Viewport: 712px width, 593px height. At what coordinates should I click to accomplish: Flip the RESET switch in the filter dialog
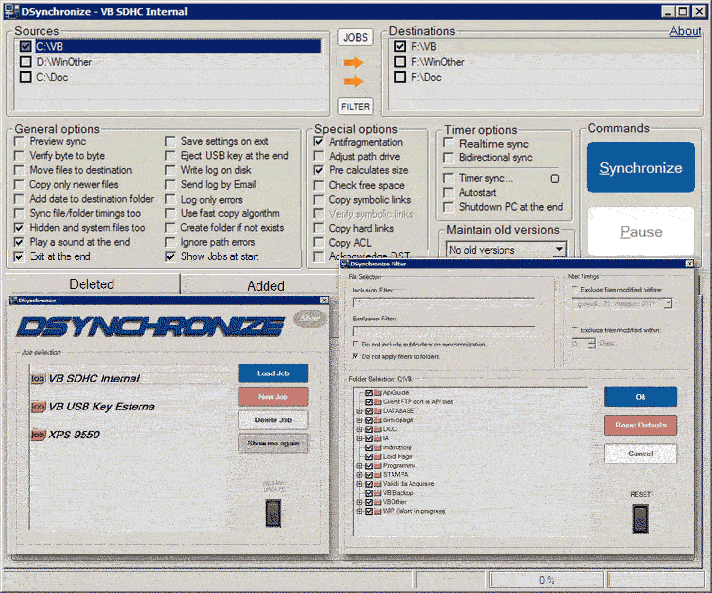(x=640, y=519)
